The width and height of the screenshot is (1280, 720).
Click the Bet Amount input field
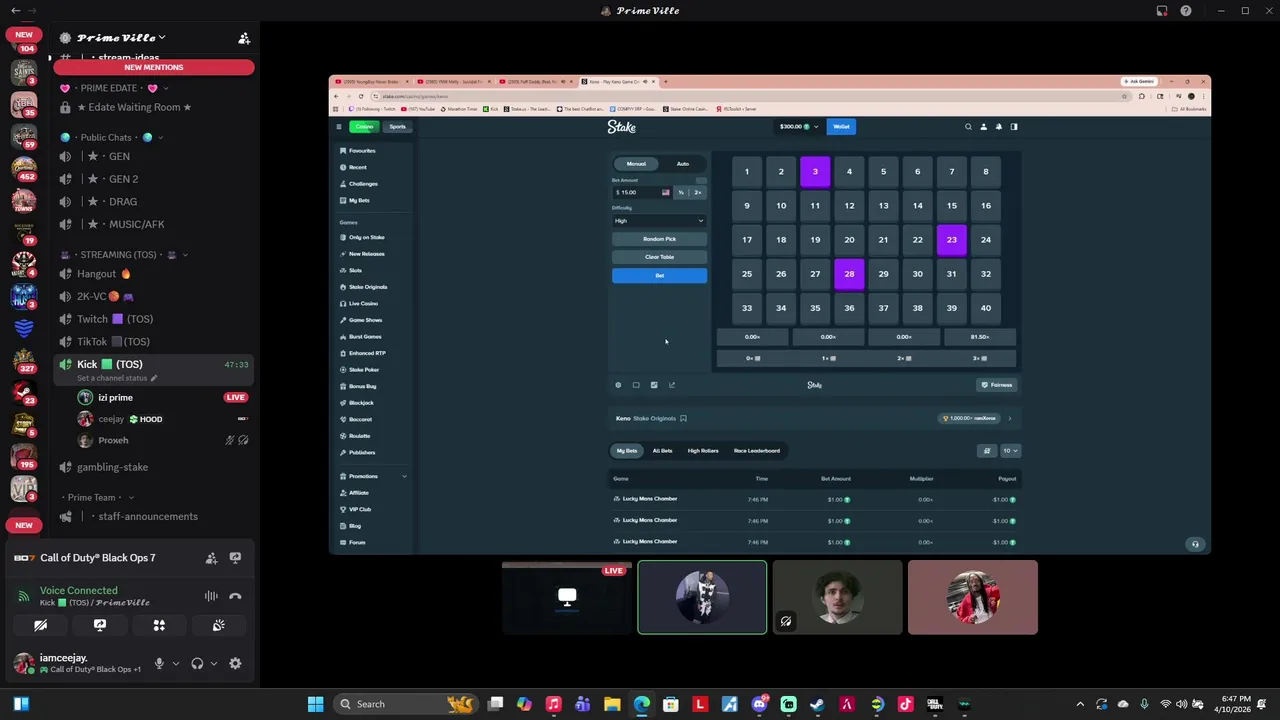coord(641,192)
